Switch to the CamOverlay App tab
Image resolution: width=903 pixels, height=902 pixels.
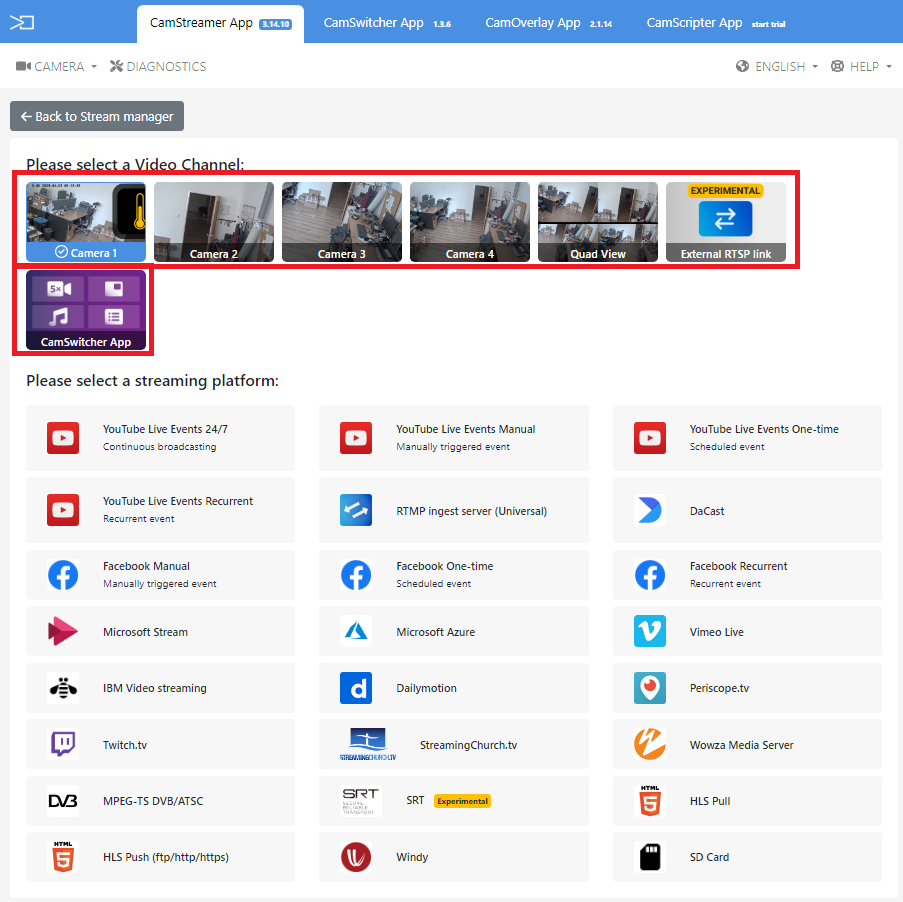tap(548, 24)
